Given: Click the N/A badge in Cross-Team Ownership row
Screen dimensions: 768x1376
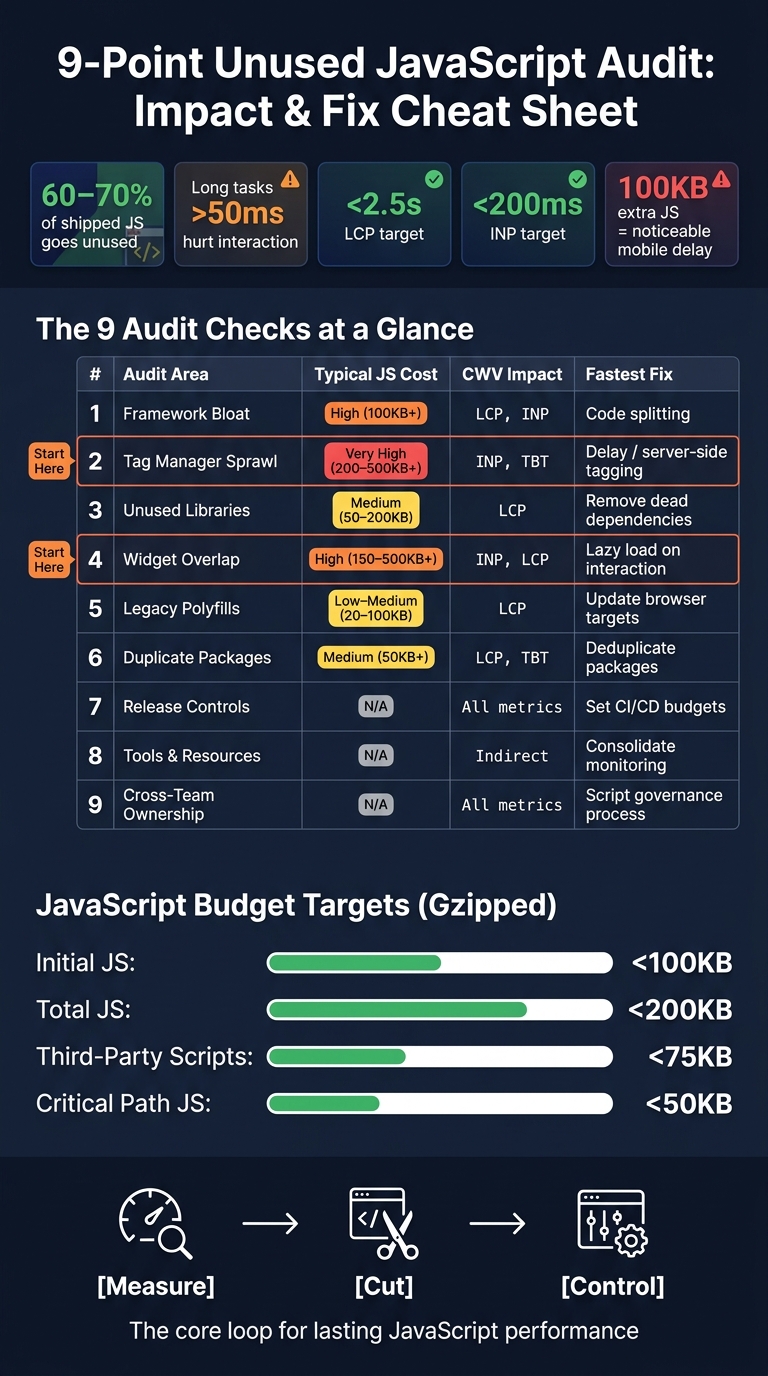Looking at the screenshot, I should [376, 804].
